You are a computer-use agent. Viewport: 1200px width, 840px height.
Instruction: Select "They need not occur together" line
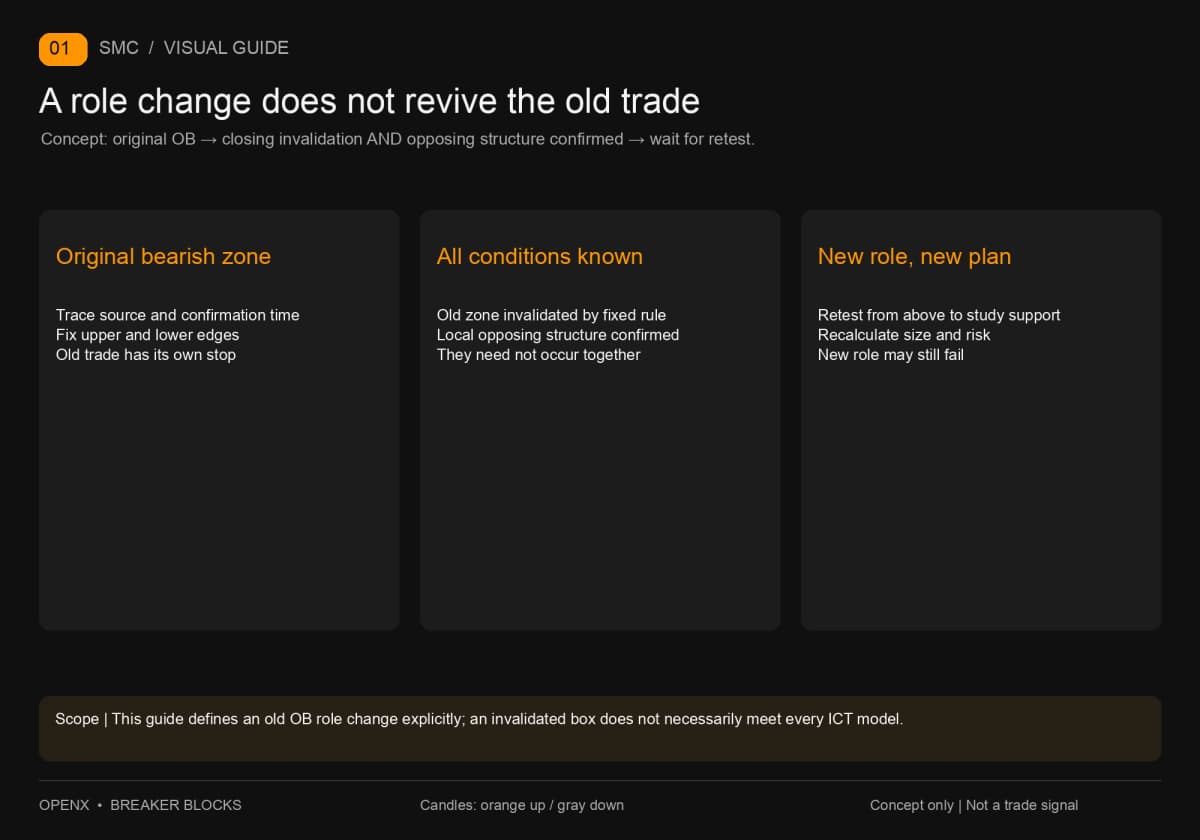click(x=539, y=355)
